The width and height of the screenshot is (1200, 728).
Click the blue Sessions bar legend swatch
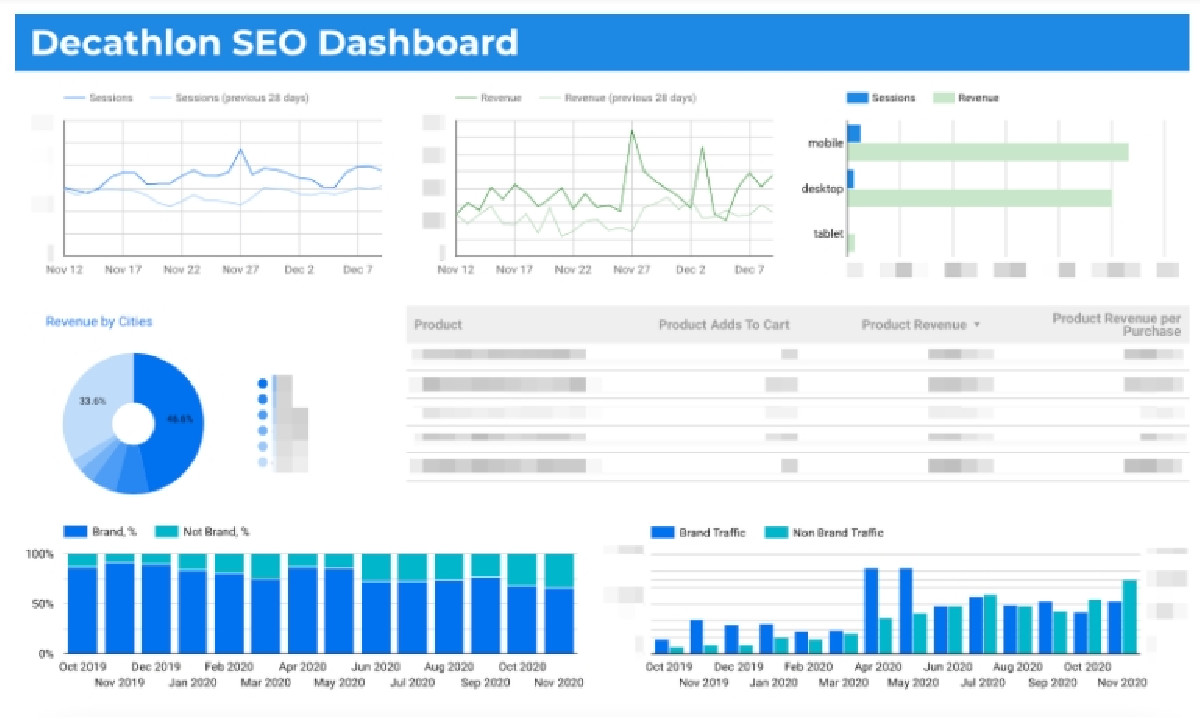click(x=857, y=98)
